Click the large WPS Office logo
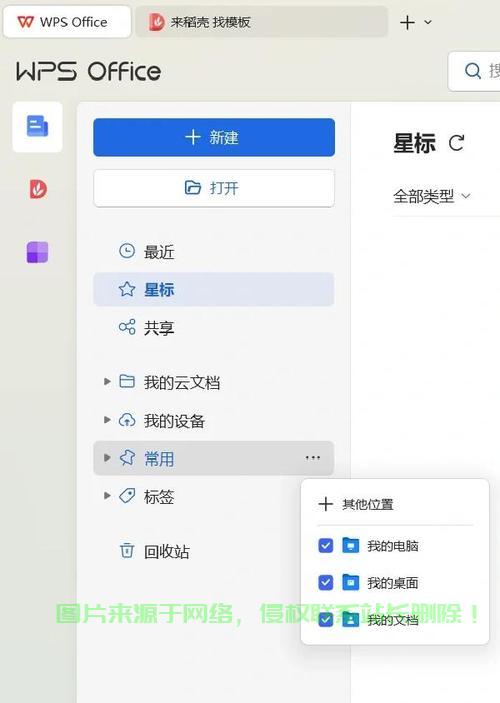Screen dimensions: 500x703 click(88, 71)
